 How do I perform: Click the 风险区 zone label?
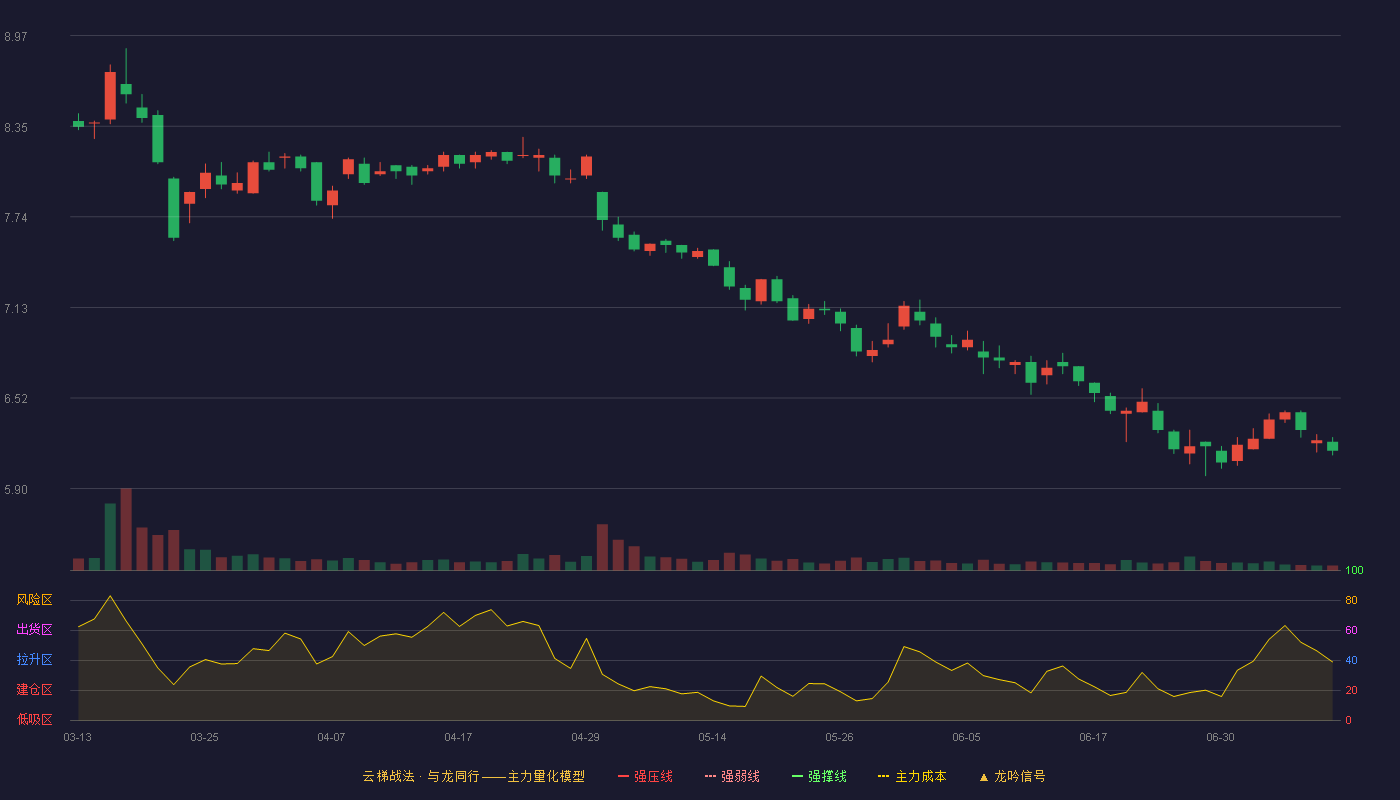34,600
